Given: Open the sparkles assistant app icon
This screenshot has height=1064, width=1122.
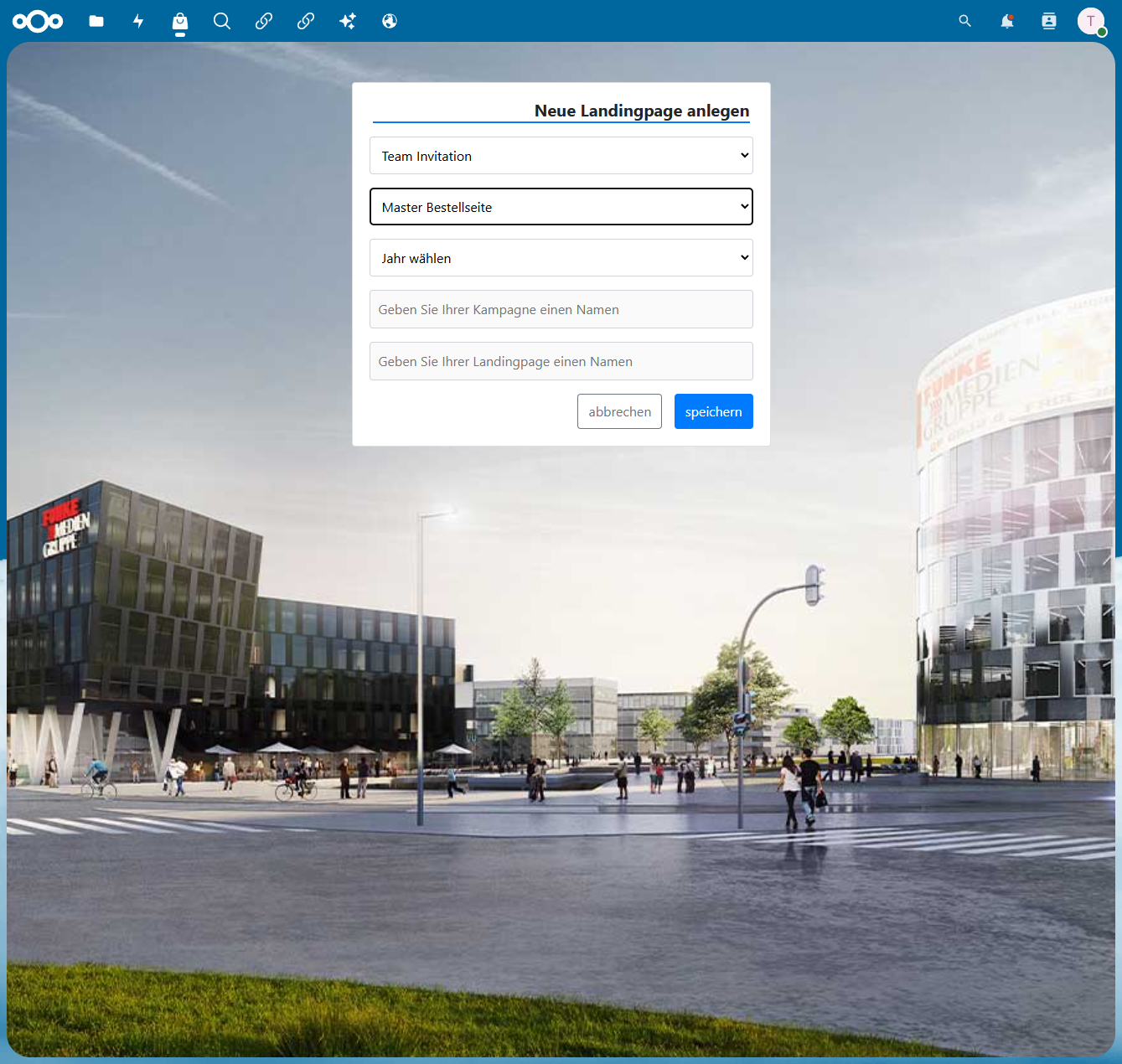Looking at the screenshot, I should point(348,21).
